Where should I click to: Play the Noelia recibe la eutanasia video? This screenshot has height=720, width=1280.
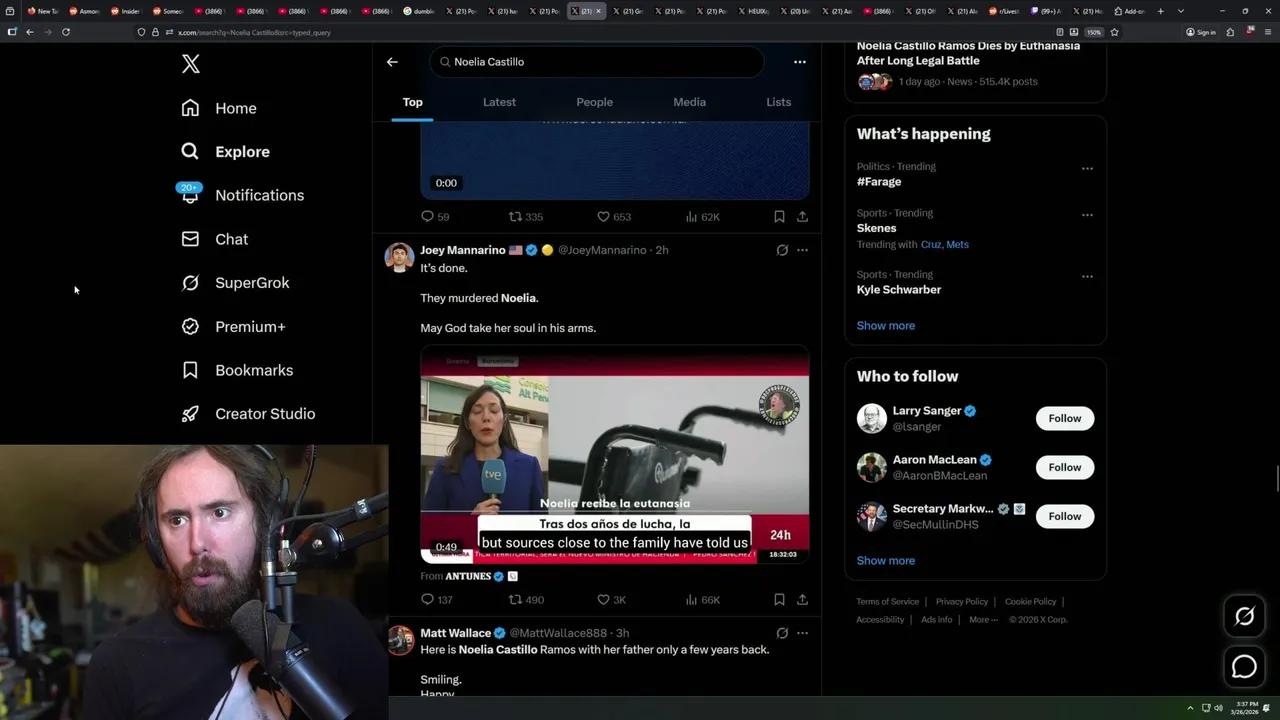point(614,454)
